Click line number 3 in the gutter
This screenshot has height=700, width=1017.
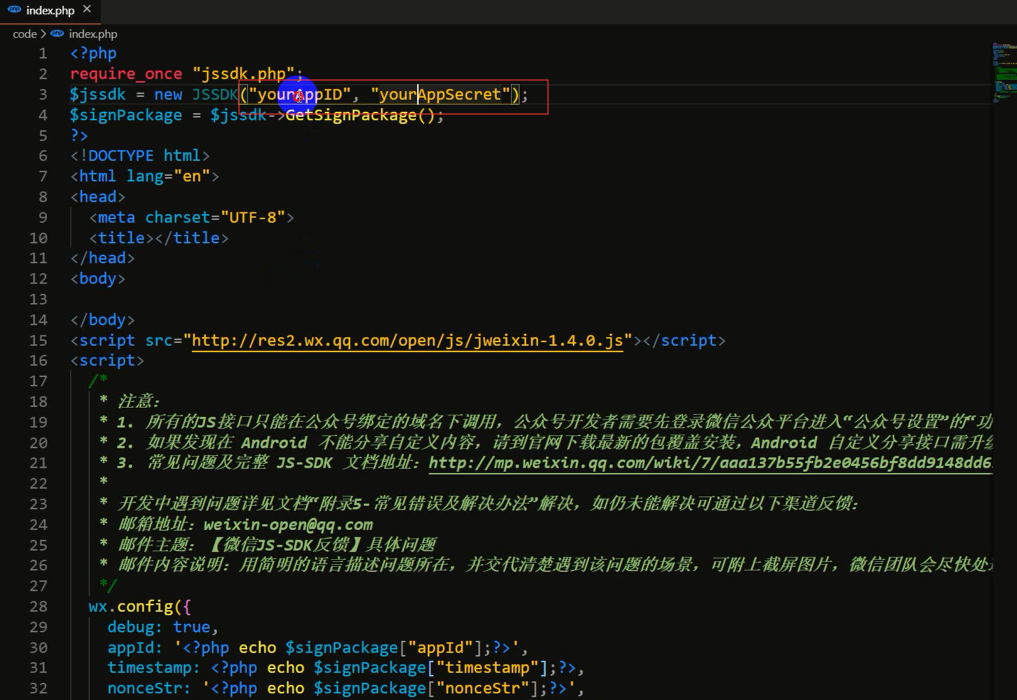(x=43, y=95)
